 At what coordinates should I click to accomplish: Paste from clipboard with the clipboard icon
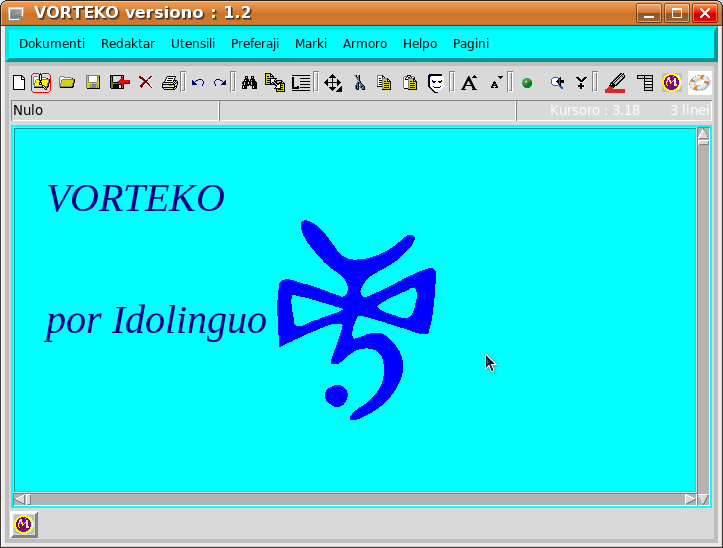click(410, 83)
